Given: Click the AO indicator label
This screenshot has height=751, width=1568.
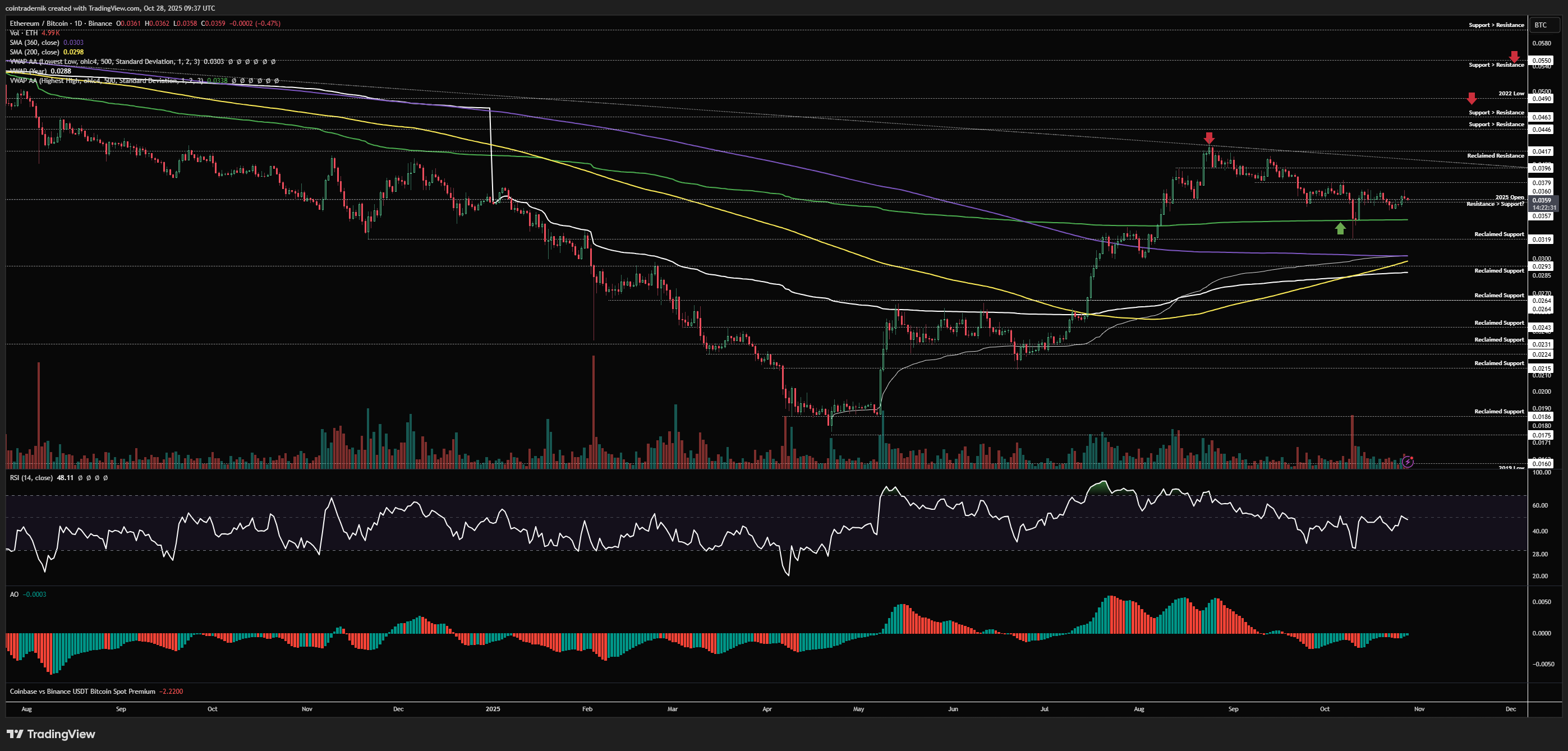Looking at the screenshot, I should (14, 595).
